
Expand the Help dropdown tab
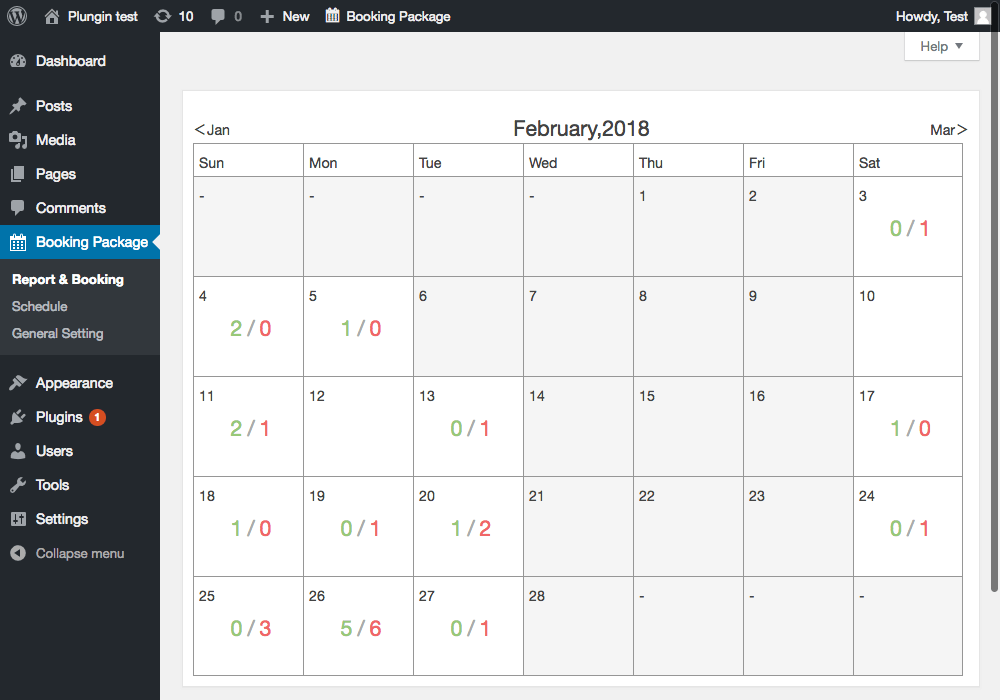(941, 46)
